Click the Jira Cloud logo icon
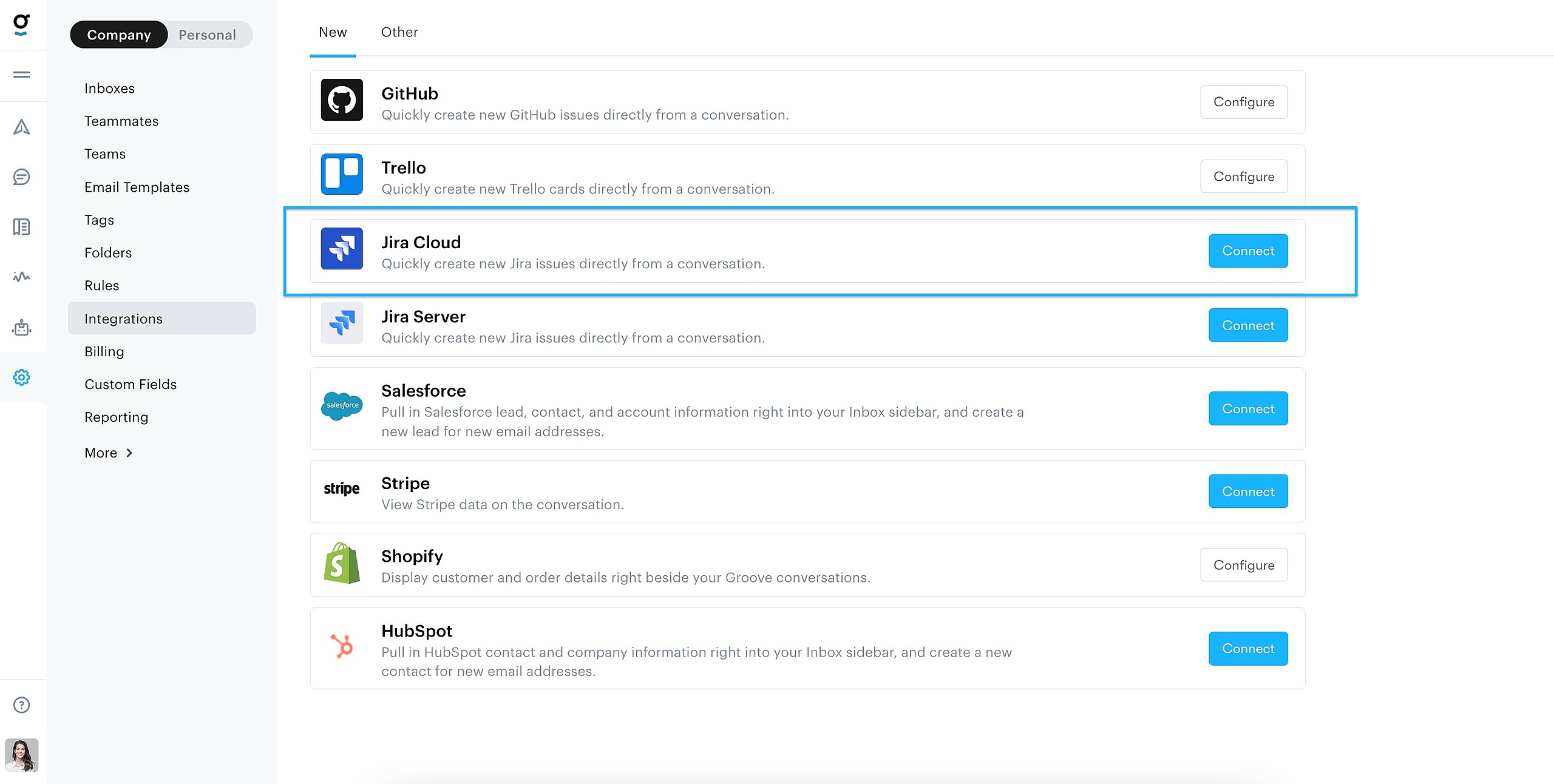Viewport: 1554px width, 784px height. (x=342, y=248)
